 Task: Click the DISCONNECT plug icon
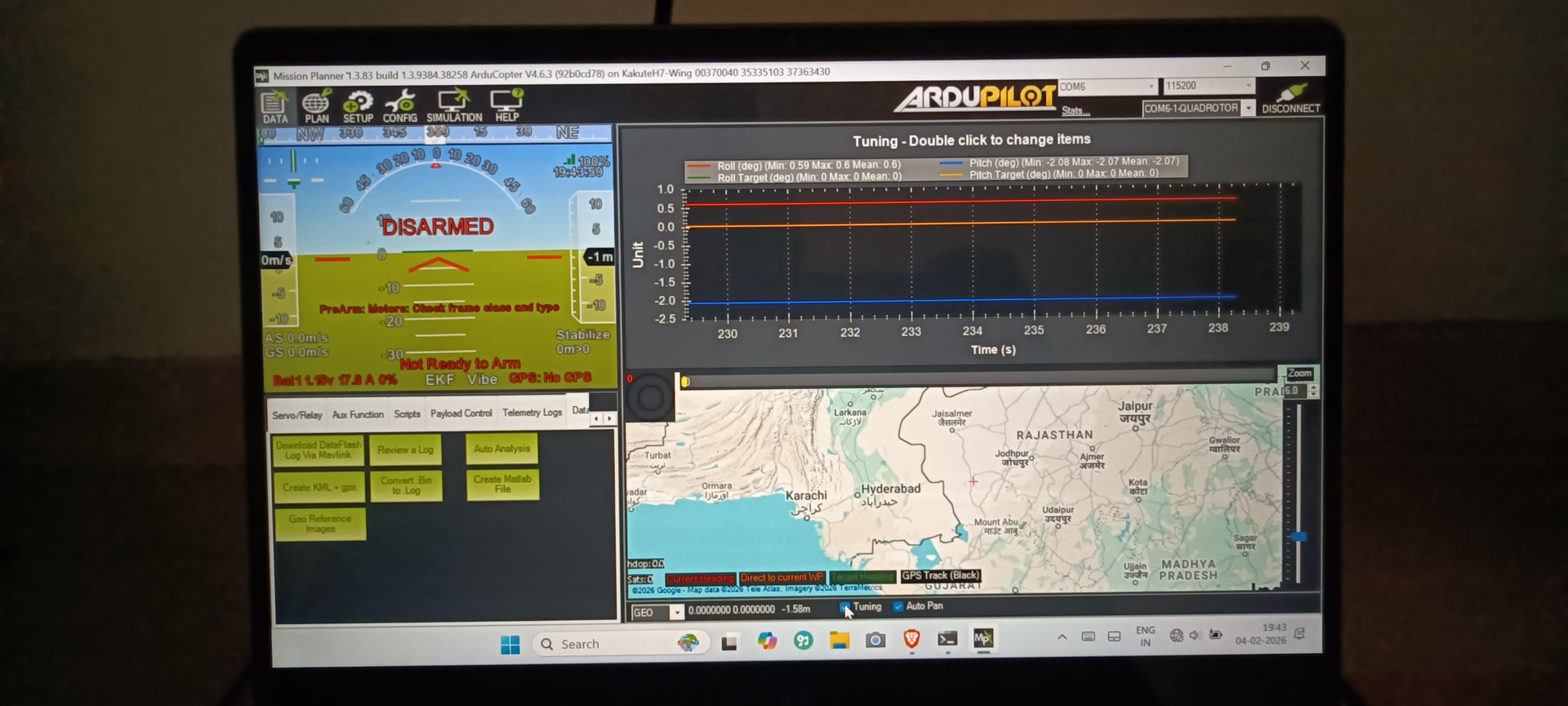(x=1290, y=97)
